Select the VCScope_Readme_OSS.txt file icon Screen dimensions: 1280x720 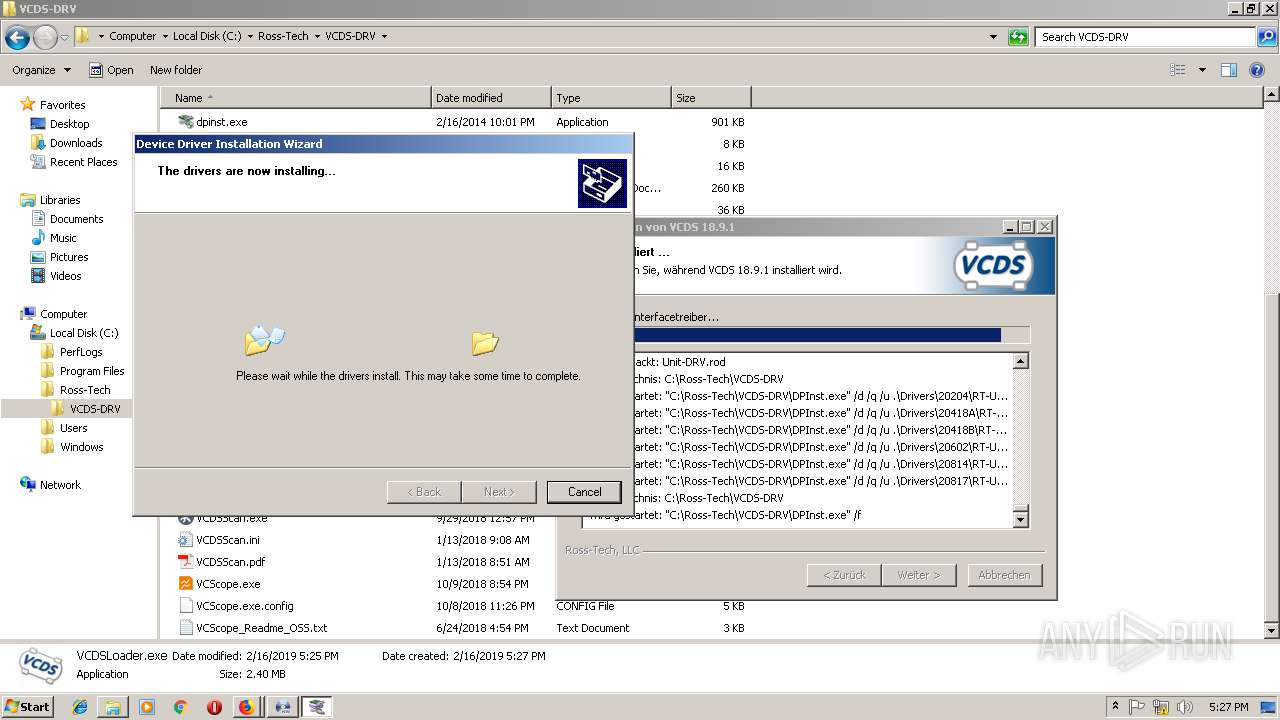click(185, 628)
